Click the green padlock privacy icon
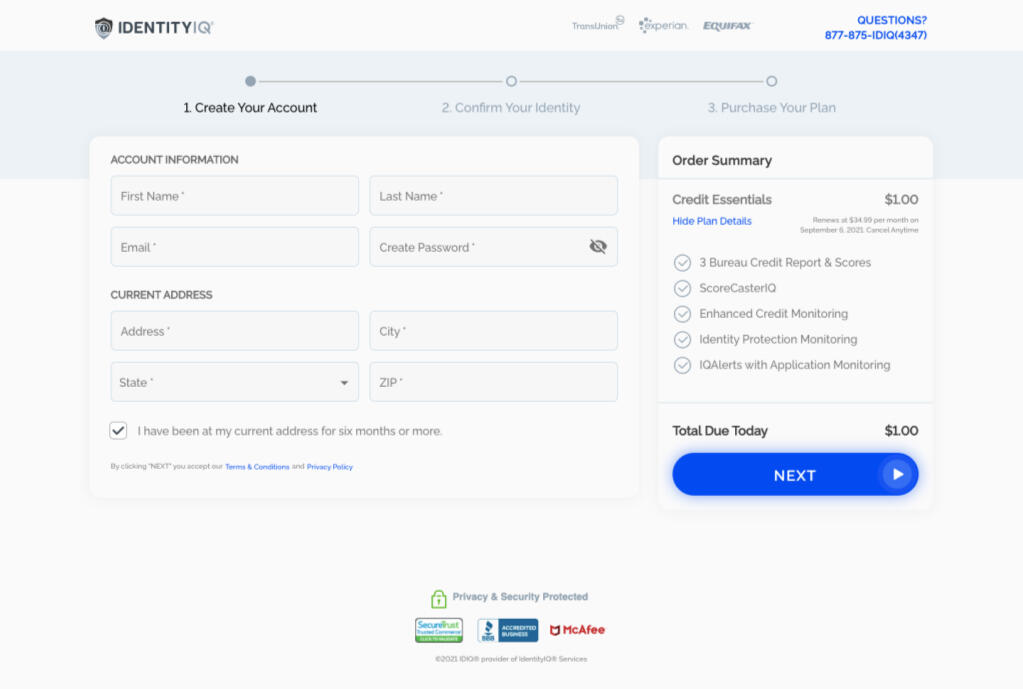This screenshot has width=1023, height=689. (x=438, y=598)
